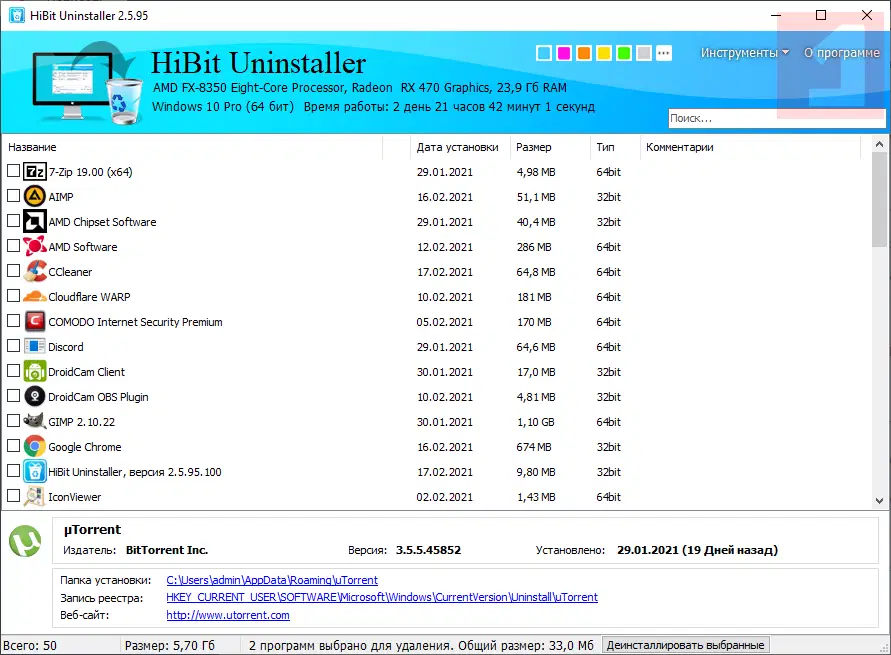Click the Google Chrome icon

coord(35,446)
